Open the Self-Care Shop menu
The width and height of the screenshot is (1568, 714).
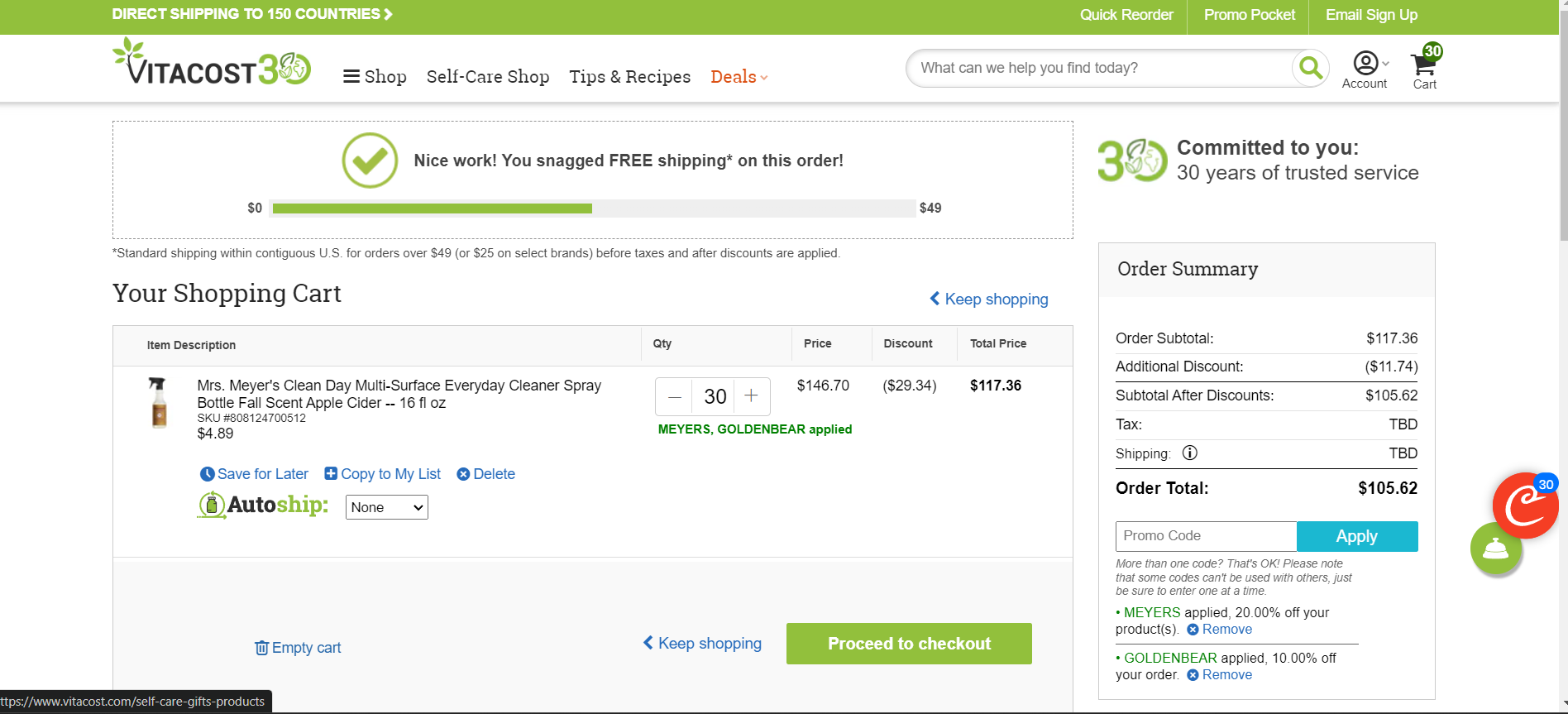tap(488, 77)
